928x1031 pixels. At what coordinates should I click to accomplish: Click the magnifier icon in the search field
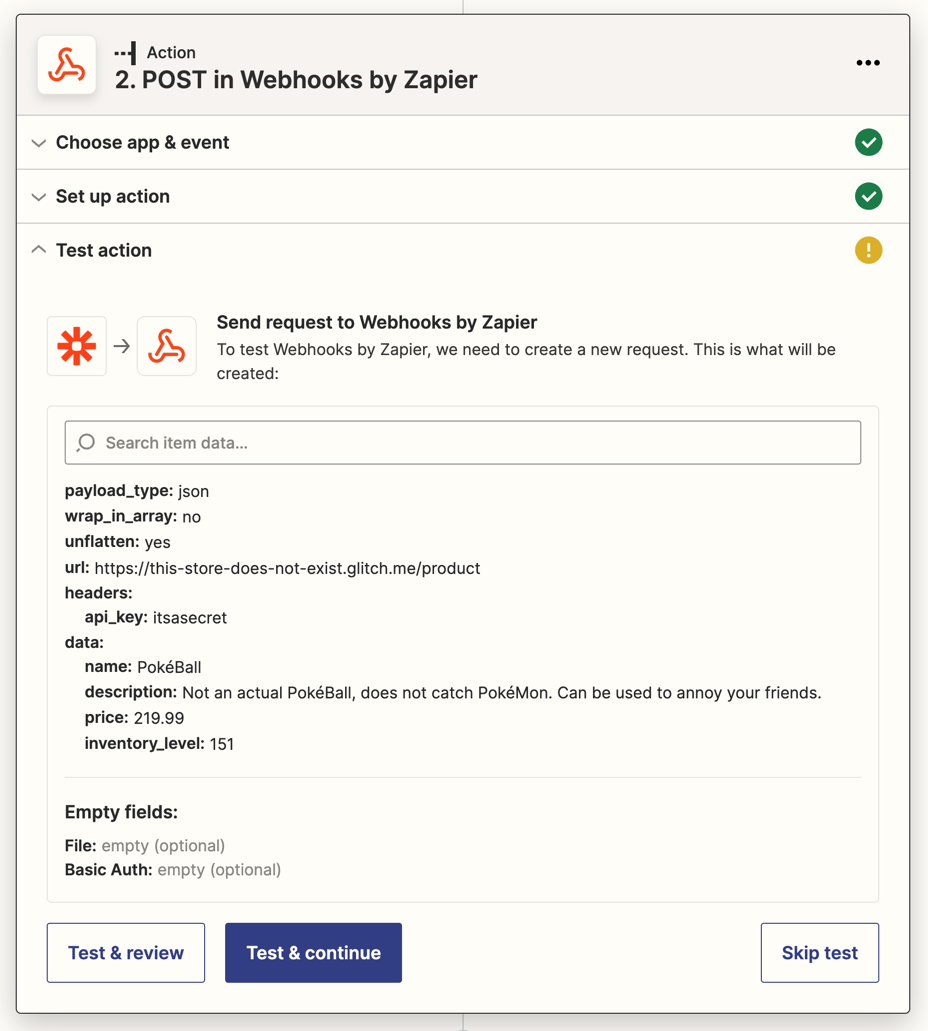[85, 443]
